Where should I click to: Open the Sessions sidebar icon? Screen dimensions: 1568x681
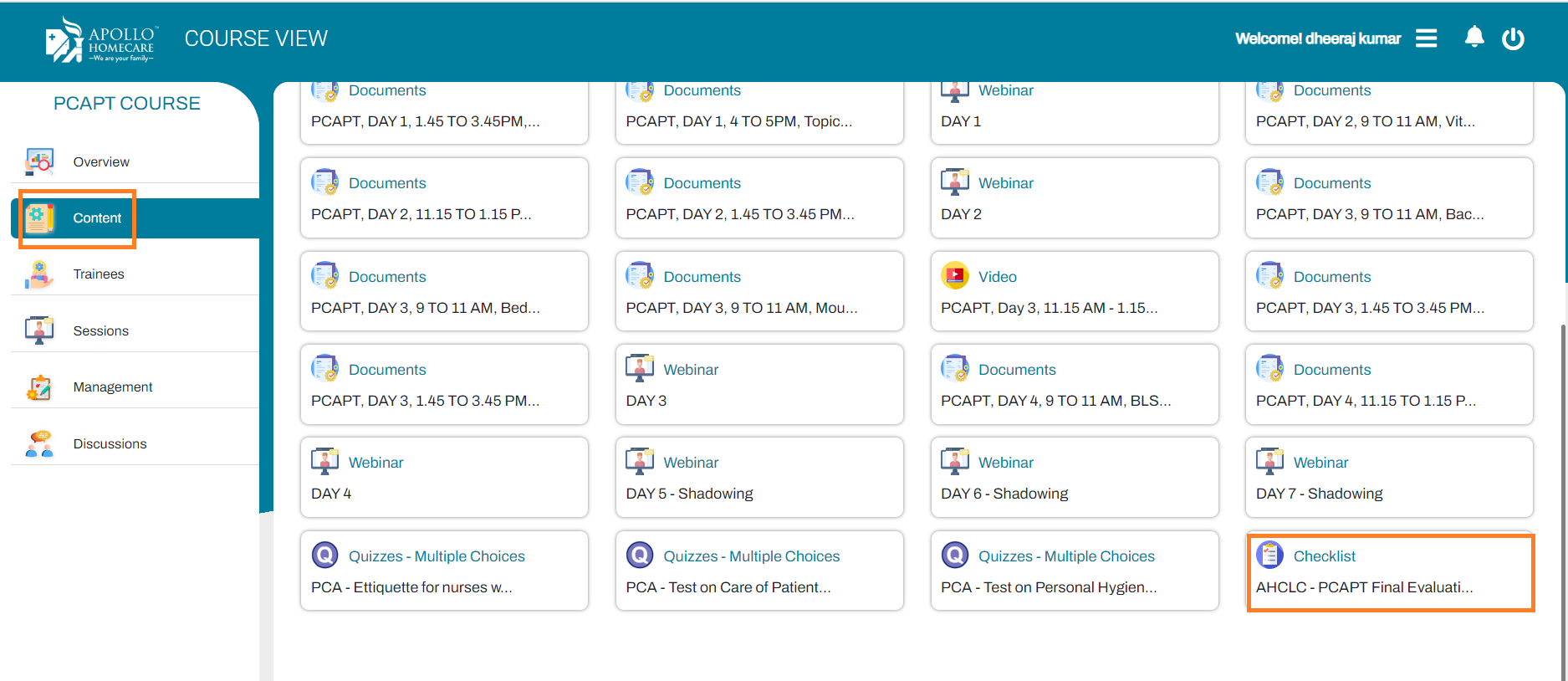(39, 330)
